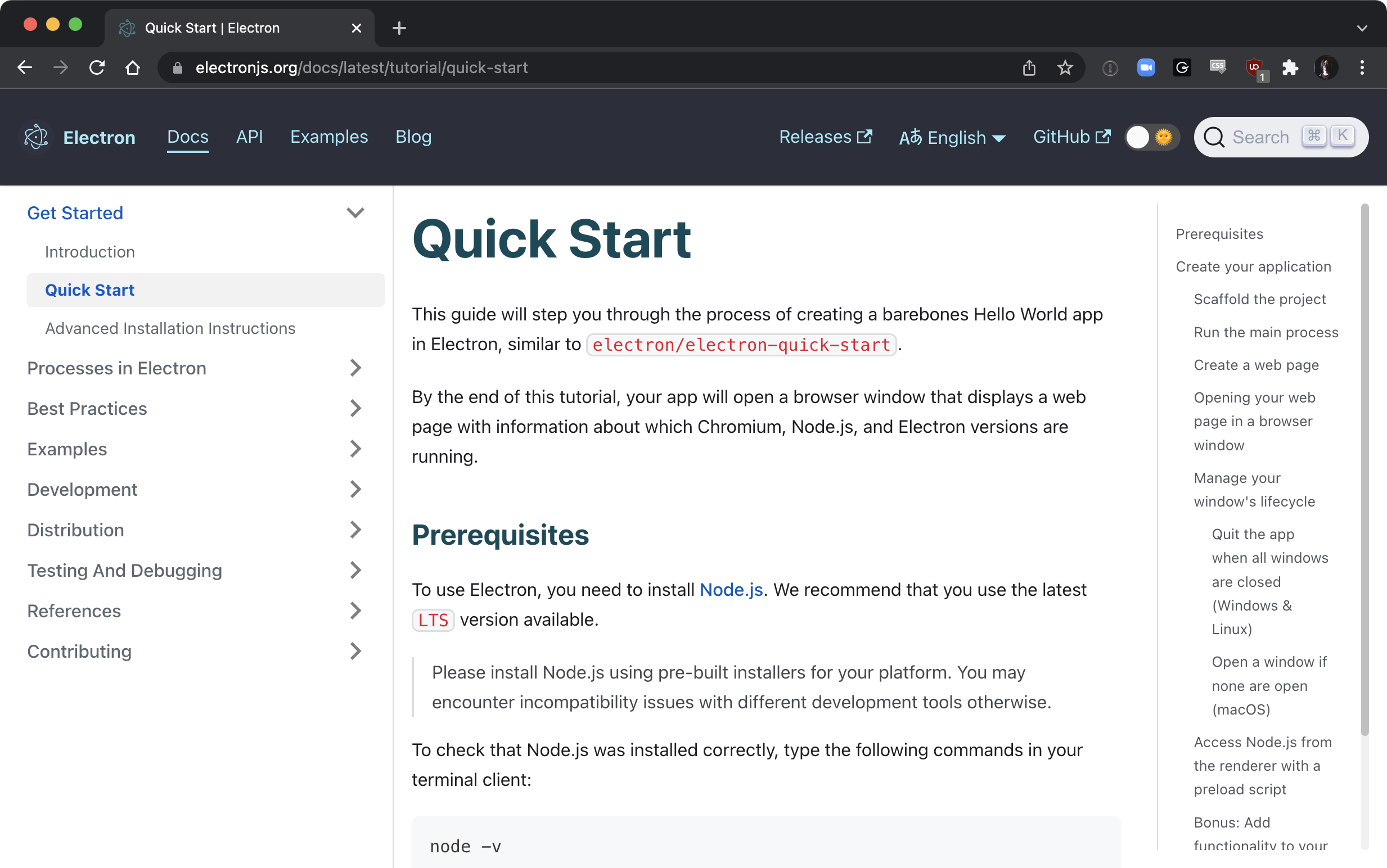Open the Releases external link

click(825, 137)
